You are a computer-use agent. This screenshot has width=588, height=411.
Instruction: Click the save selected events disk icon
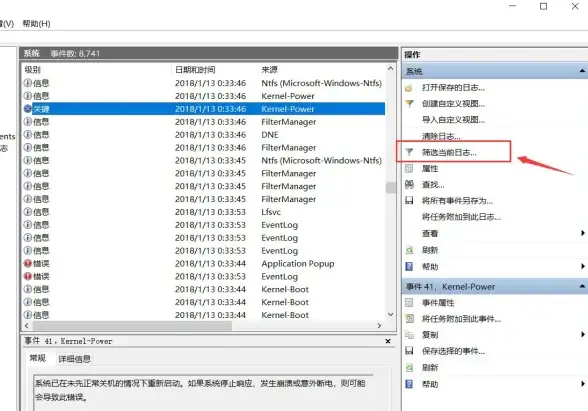tap(409, 351)
